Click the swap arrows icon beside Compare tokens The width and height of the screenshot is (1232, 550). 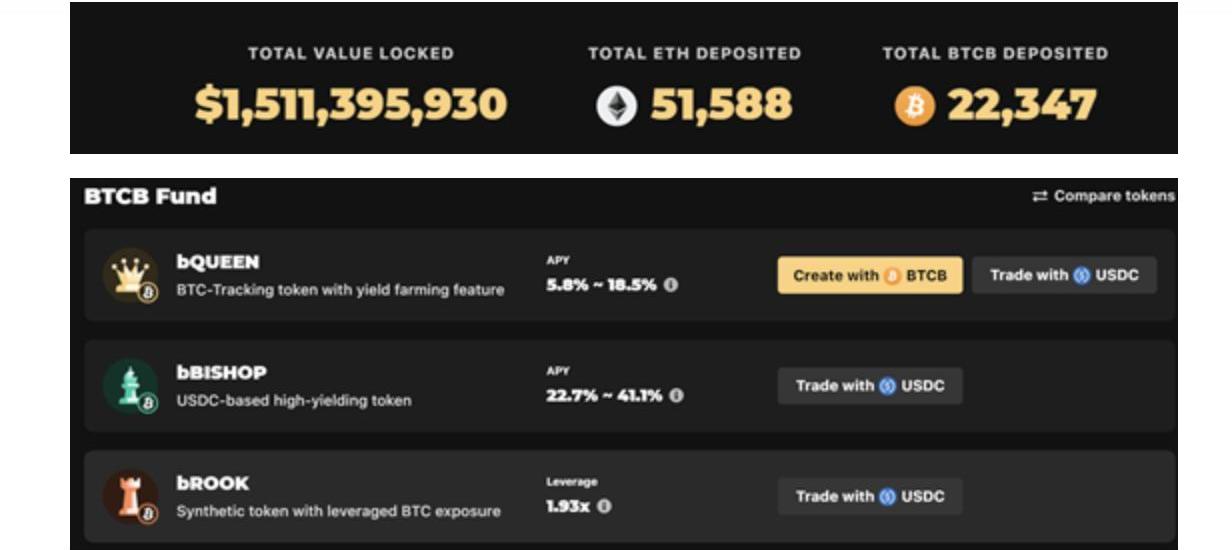1040,196
